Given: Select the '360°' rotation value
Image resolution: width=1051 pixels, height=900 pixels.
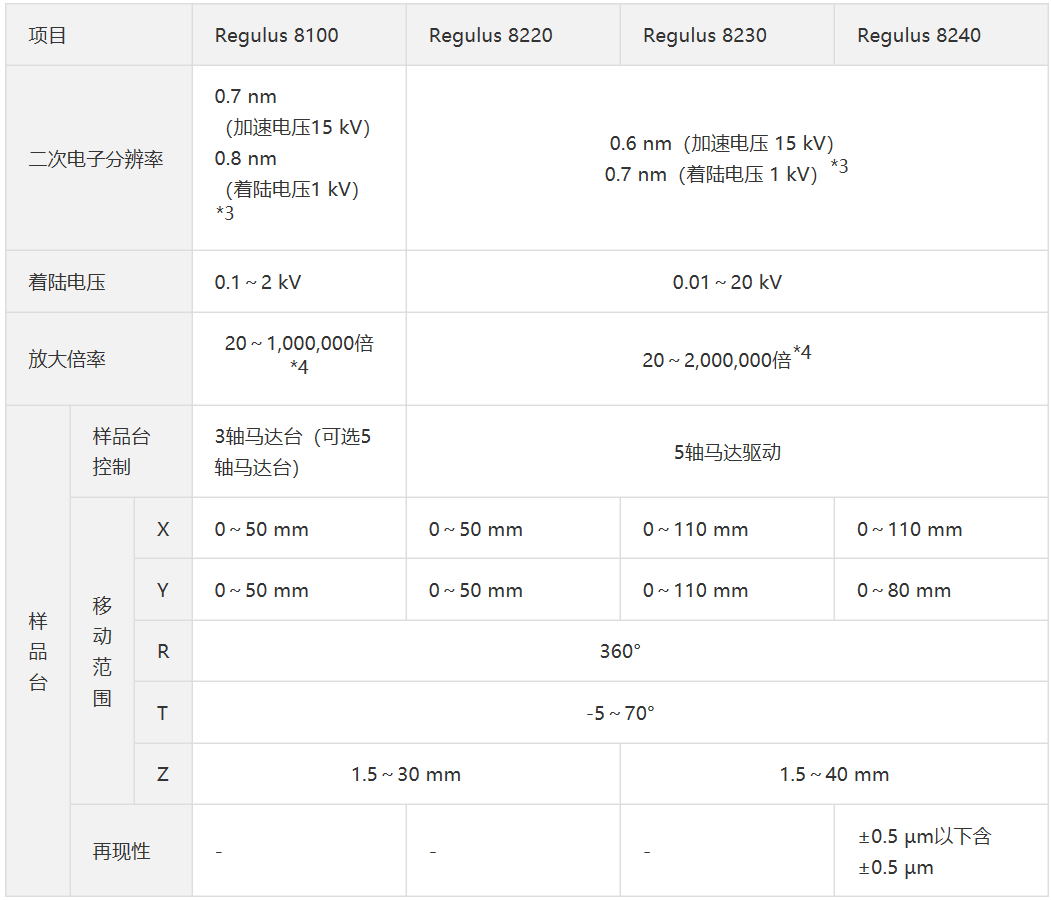Looking at the screenshot, I should [620, 651].
